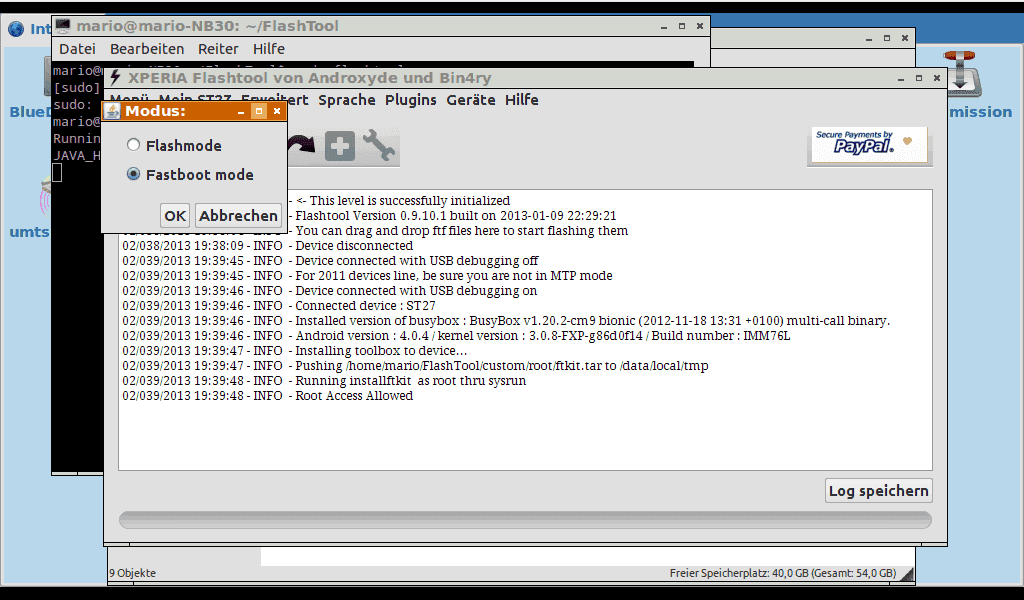Viewport: 1024px width, 600px height.
Task: Minimize the background file manager window
Action: (869, 39)
